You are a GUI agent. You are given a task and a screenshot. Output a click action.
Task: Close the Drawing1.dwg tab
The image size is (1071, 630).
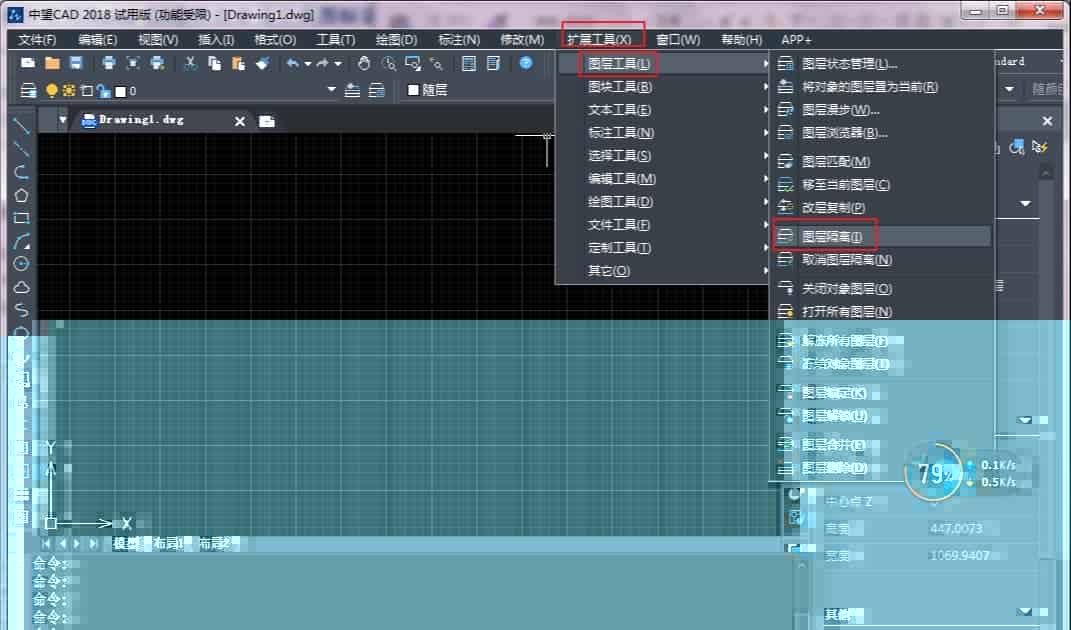[x=240, y=121]
